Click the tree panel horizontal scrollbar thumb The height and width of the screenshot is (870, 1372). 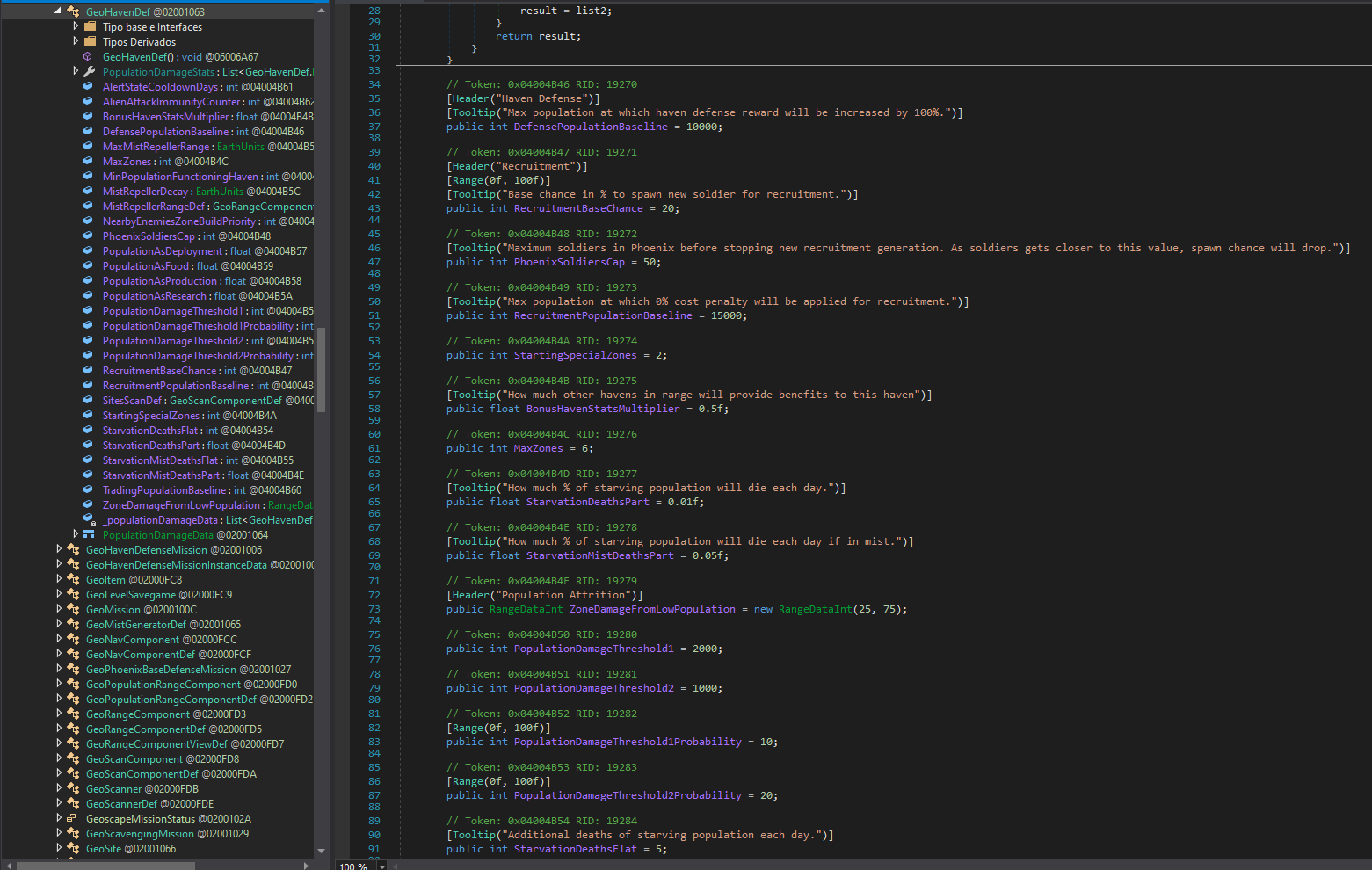point(105,866)
